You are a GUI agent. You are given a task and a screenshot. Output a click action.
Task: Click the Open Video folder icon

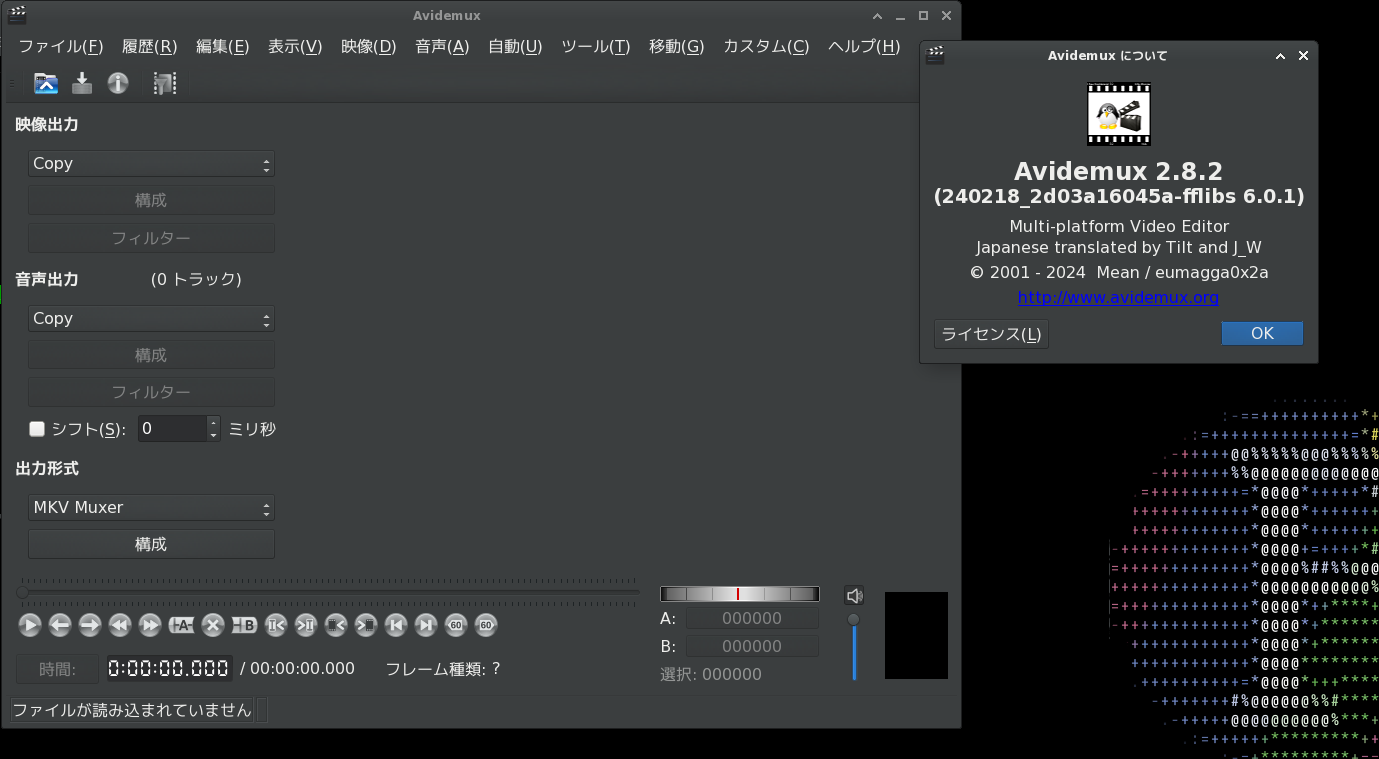click(x=46, y=83)
